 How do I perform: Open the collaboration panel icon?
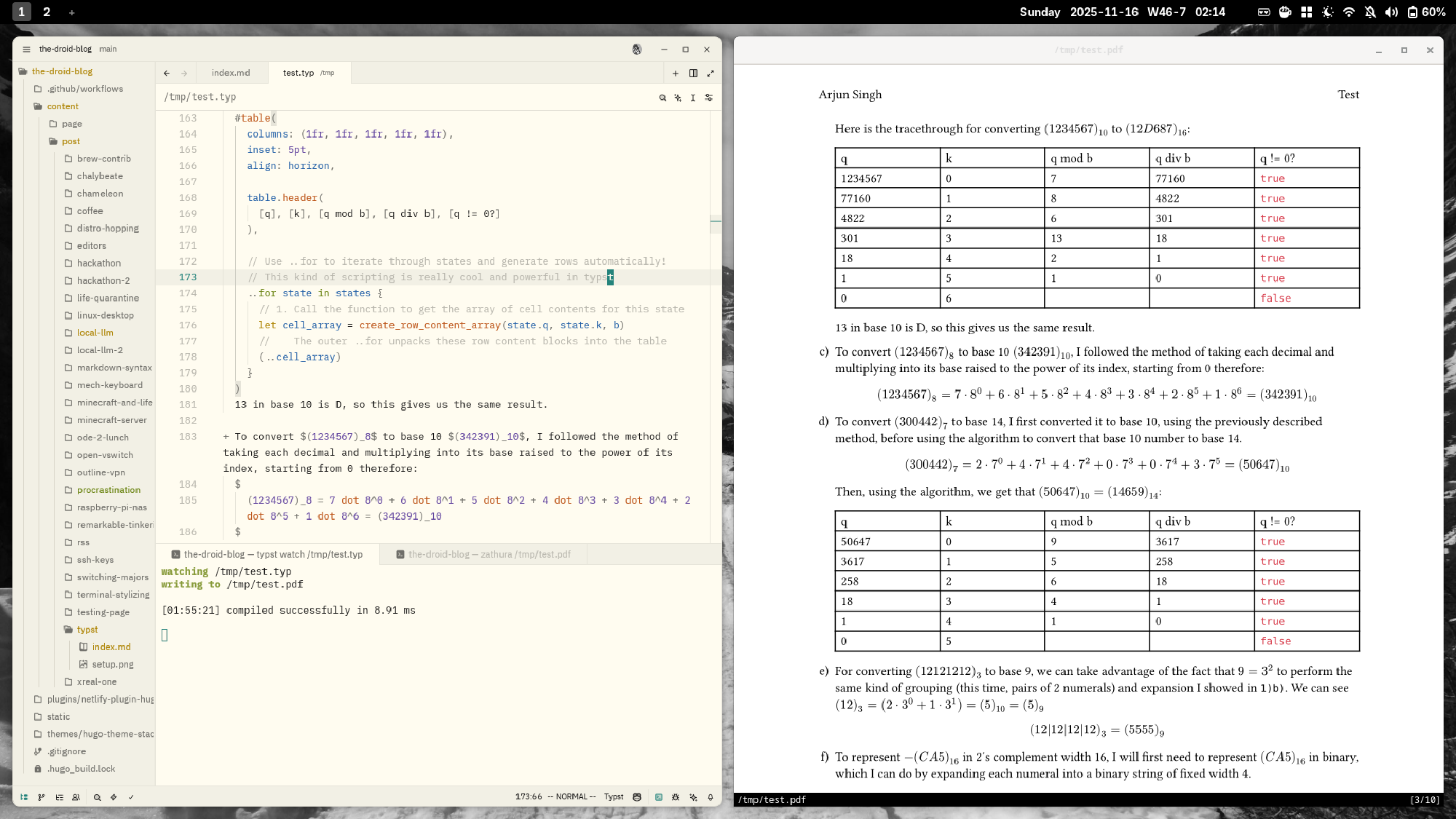(x=76, y=797)
